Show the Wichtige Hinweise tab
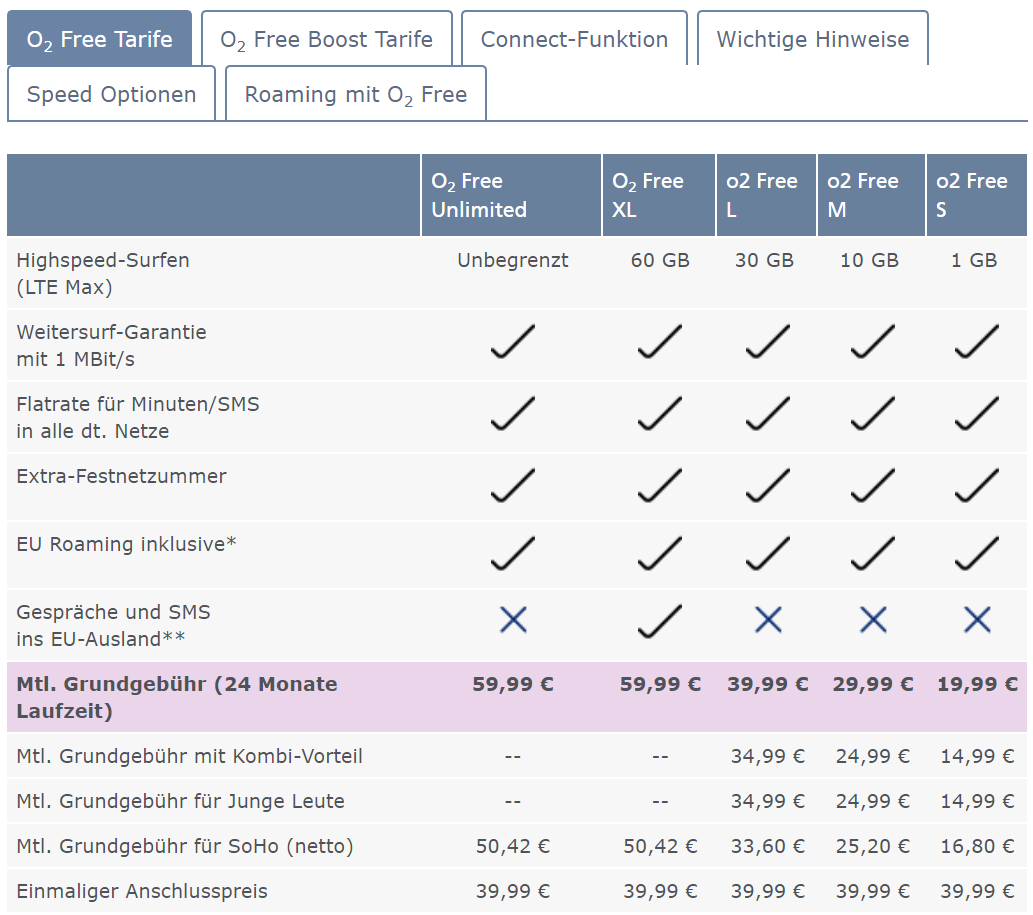The height and width of the screenshot is (915, 1033). click(813, 38)
